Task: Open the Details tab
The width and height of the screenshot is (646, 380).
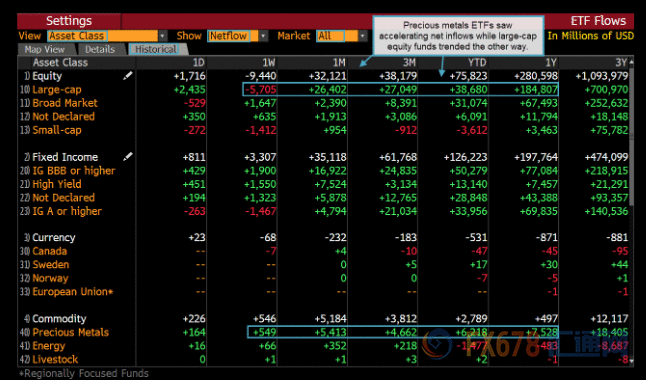Action: (100, 49)
